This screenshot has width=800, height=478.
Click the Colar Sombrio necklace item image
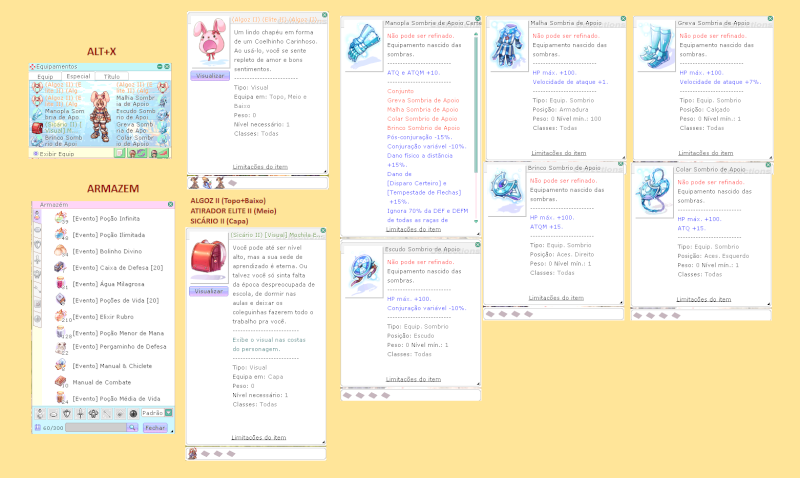pos(654,193)
